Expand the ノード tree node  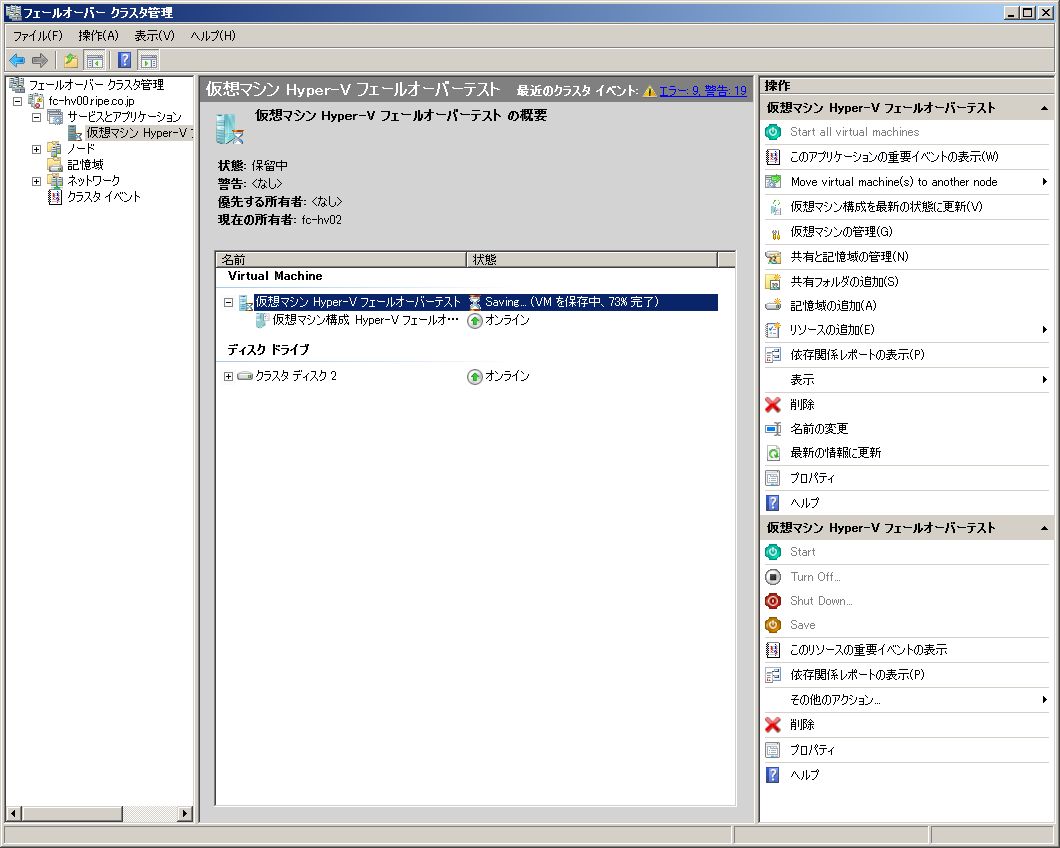[37, 149]
